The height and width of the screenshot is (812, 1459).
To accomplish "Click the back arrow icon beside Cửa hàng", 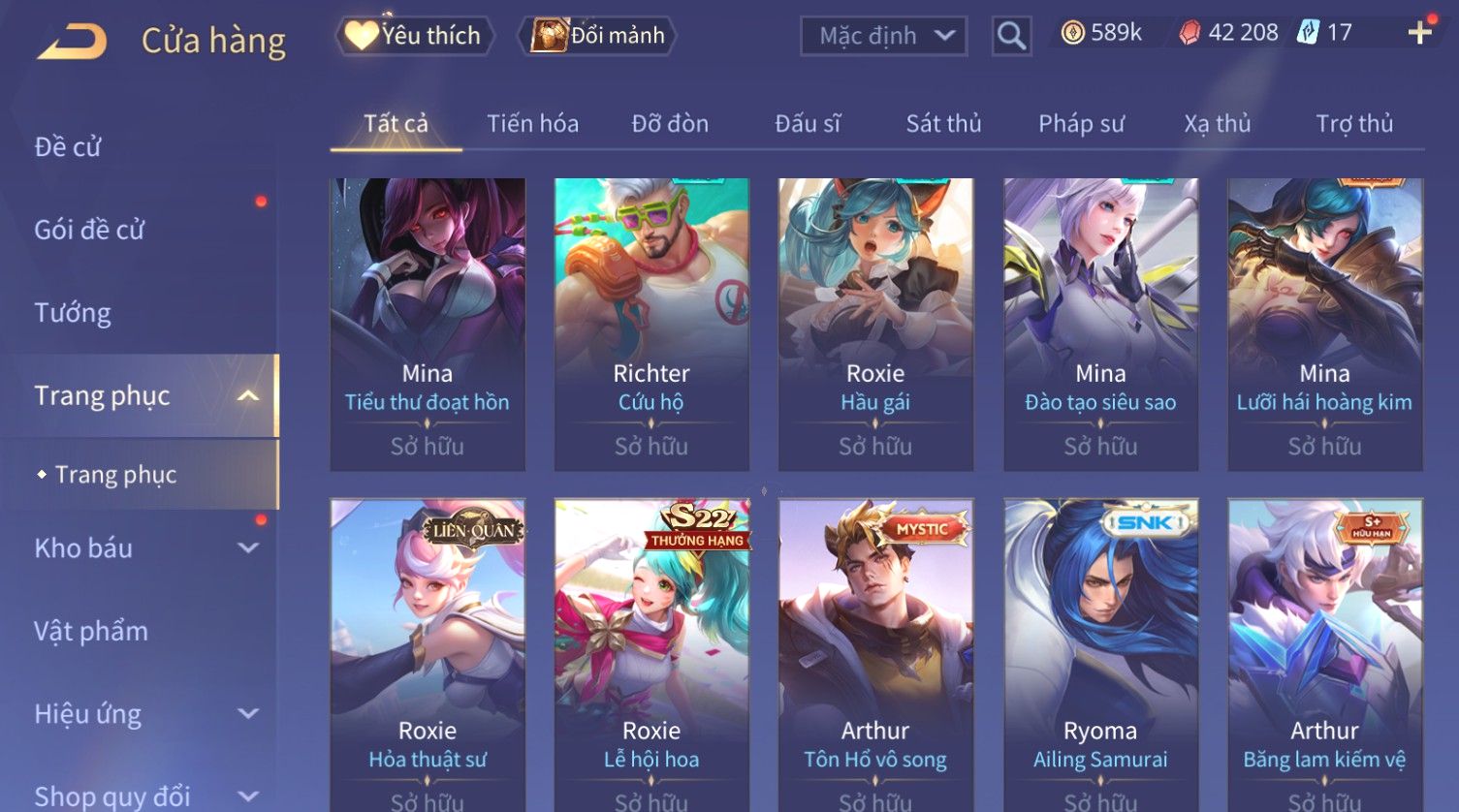I will (x=72, y=42).
